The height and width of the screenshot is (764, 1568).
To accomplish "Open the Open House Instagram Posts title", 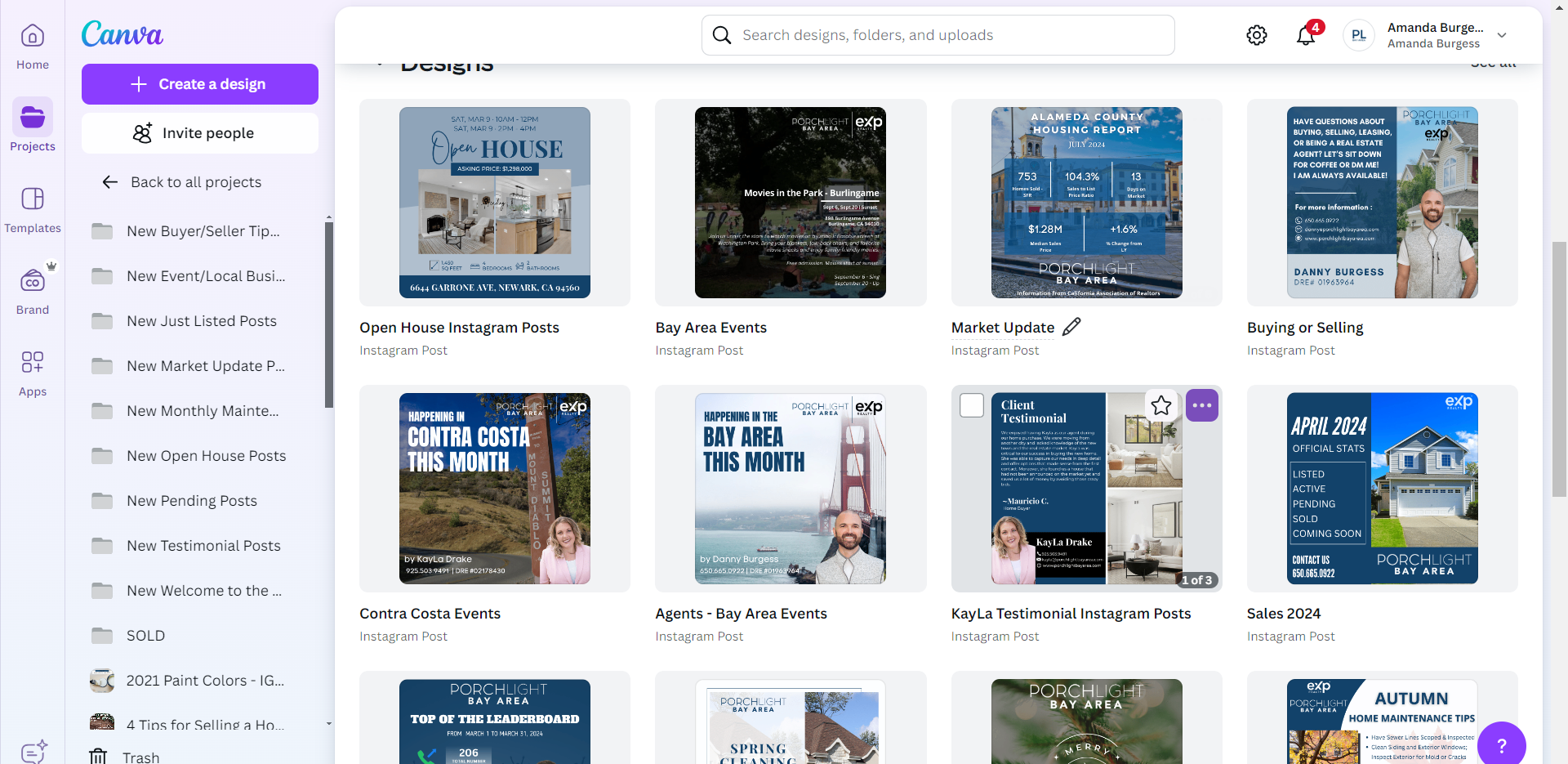I will pyautogui.click(x=459, y=328).
